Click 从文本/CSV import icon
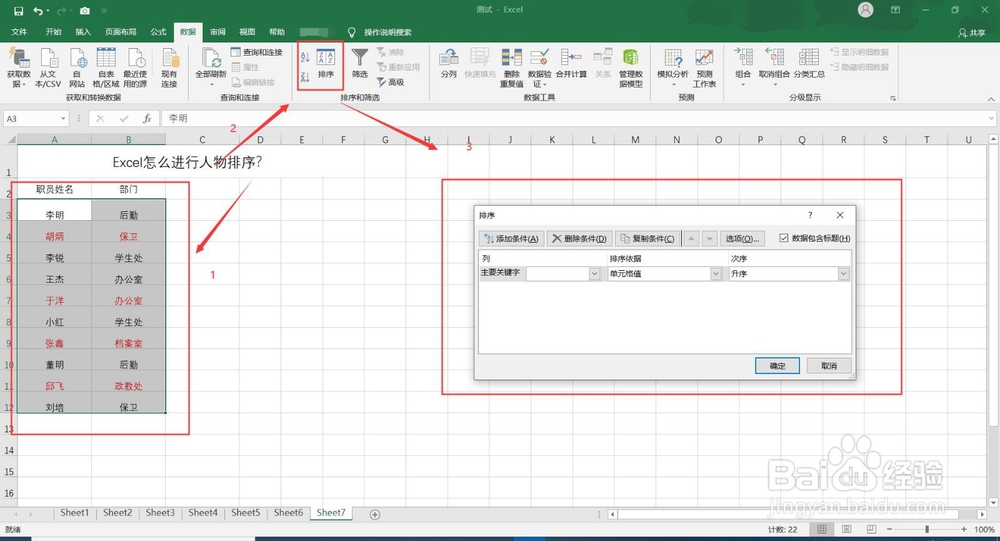Screen dimensions: 1000x541 [x=48, y=67]
